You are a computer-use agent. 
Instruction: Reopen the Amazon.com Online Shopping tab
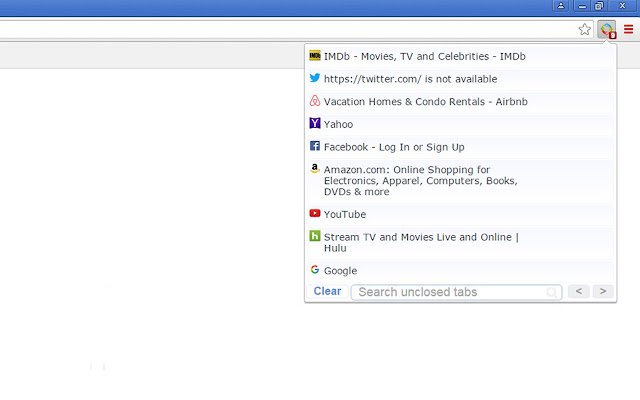click(460, 180)
